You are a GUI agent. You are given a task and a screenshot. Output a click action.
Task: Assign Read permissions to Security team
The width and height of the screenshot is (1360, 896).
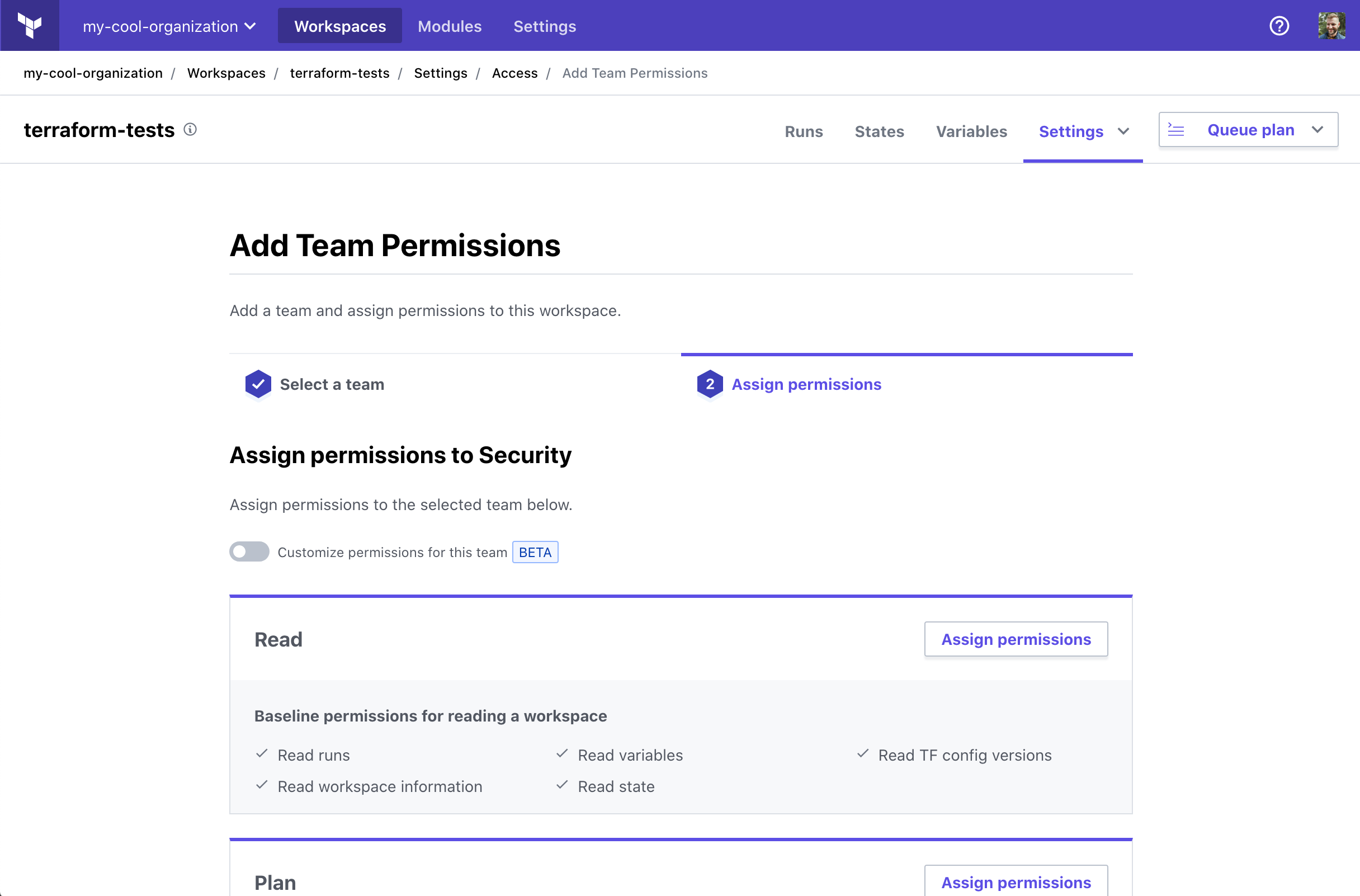[x=1016, y=639]
